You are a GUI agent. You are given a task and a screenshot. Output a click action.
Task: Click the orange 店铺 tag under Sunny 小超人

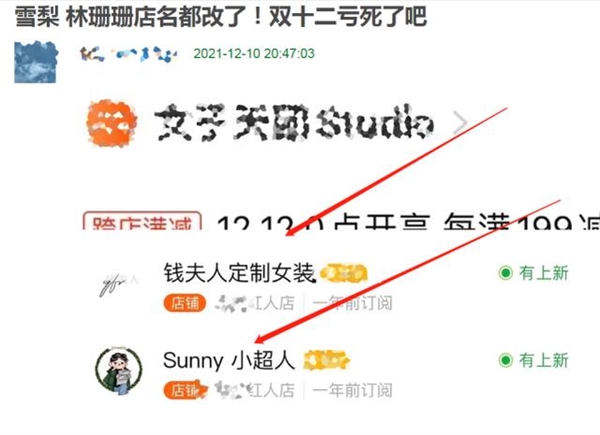(x=186, y=390)
